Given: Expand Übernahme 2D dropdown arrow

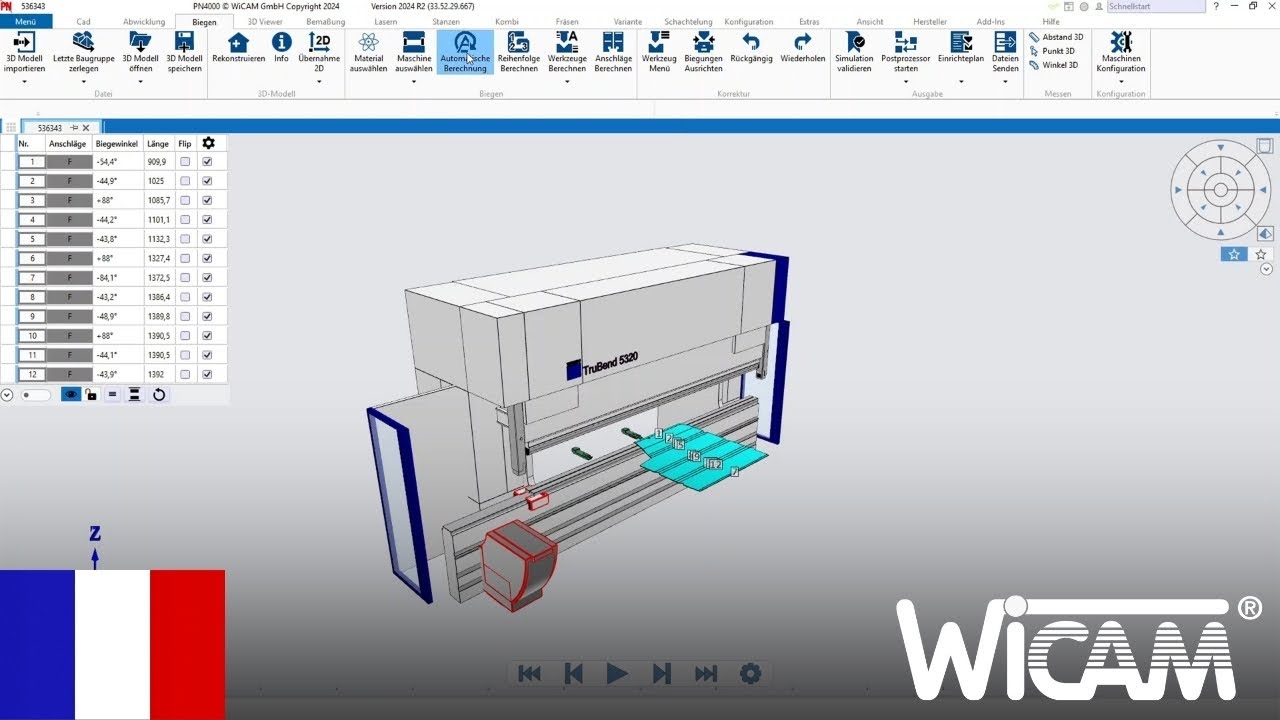Looking at the screenshot, I should coord(319,82).
